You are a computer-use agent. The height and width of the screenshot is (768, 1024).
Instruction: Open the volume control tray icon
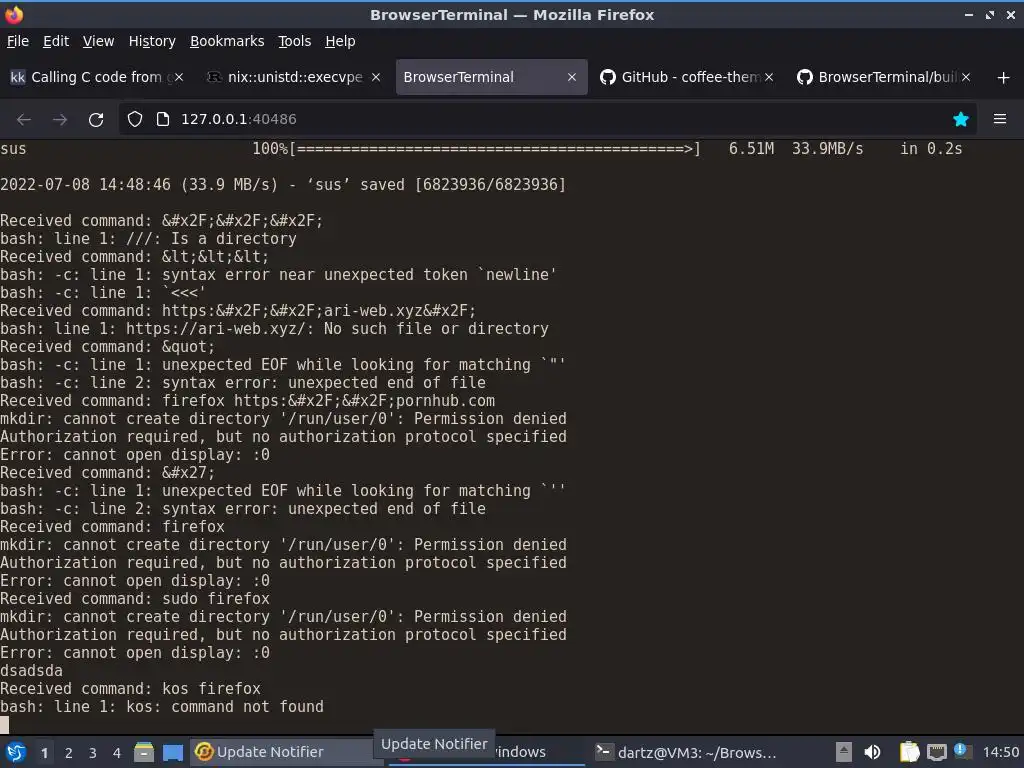[872, 752]
